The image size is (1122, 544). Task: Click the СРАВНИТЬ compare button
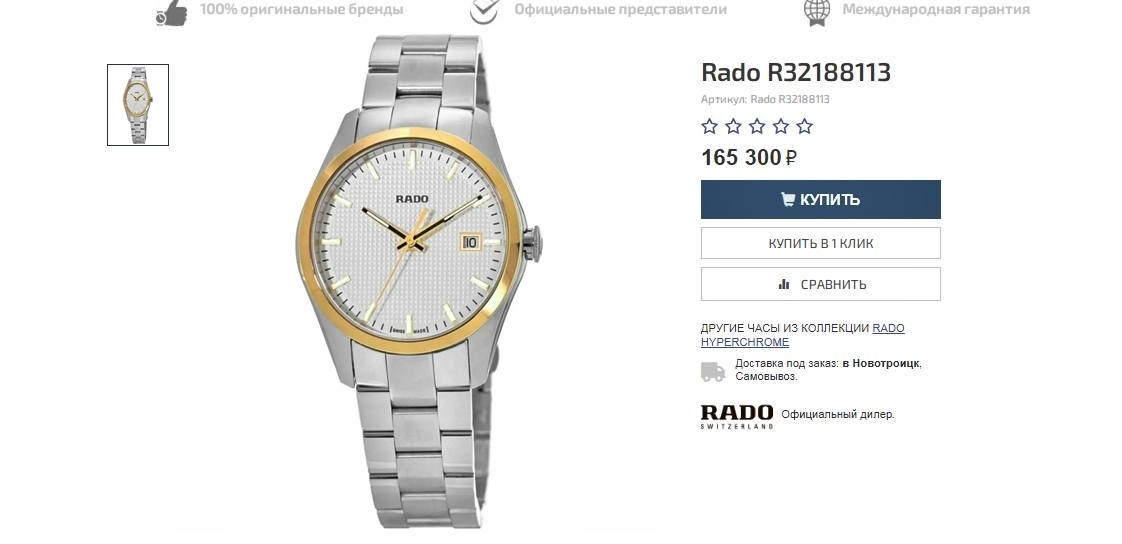click(821, 284)
